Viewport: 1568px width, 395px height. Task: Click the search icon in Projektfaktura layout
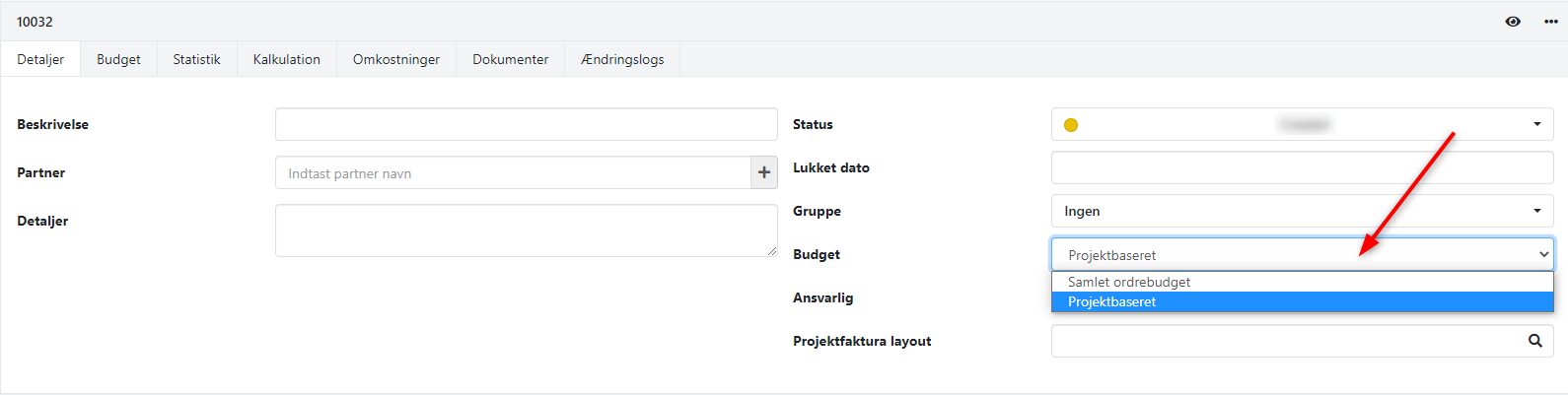click(x=1534, y=341)
